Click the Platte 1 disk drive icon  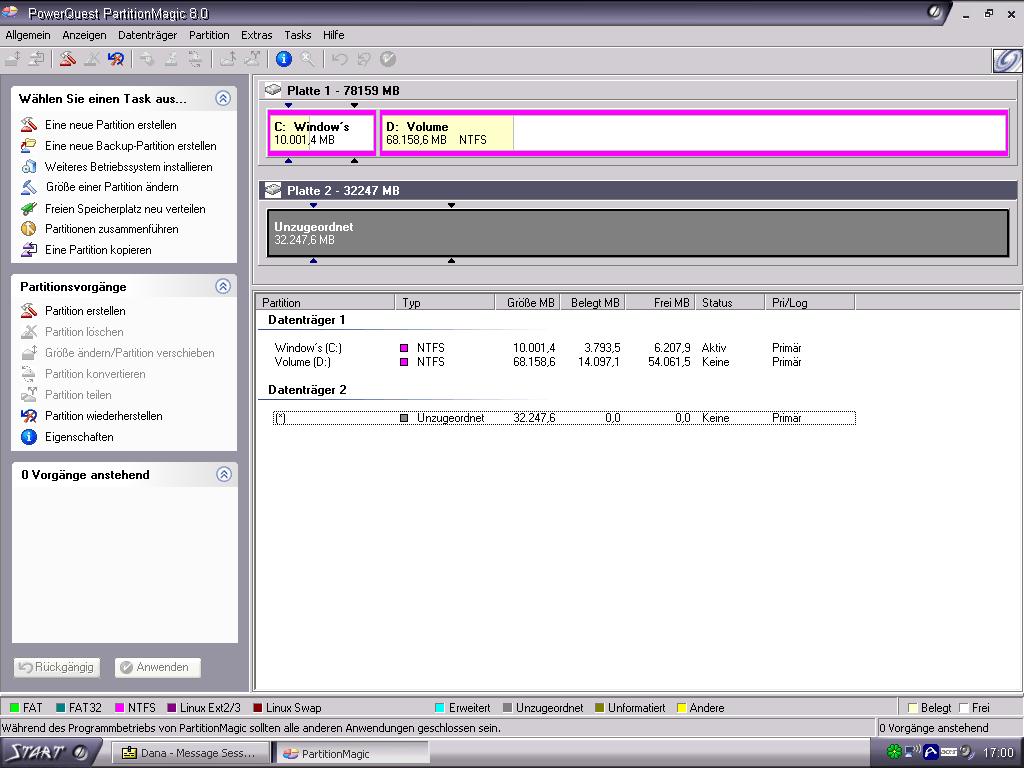coord(273,90)
